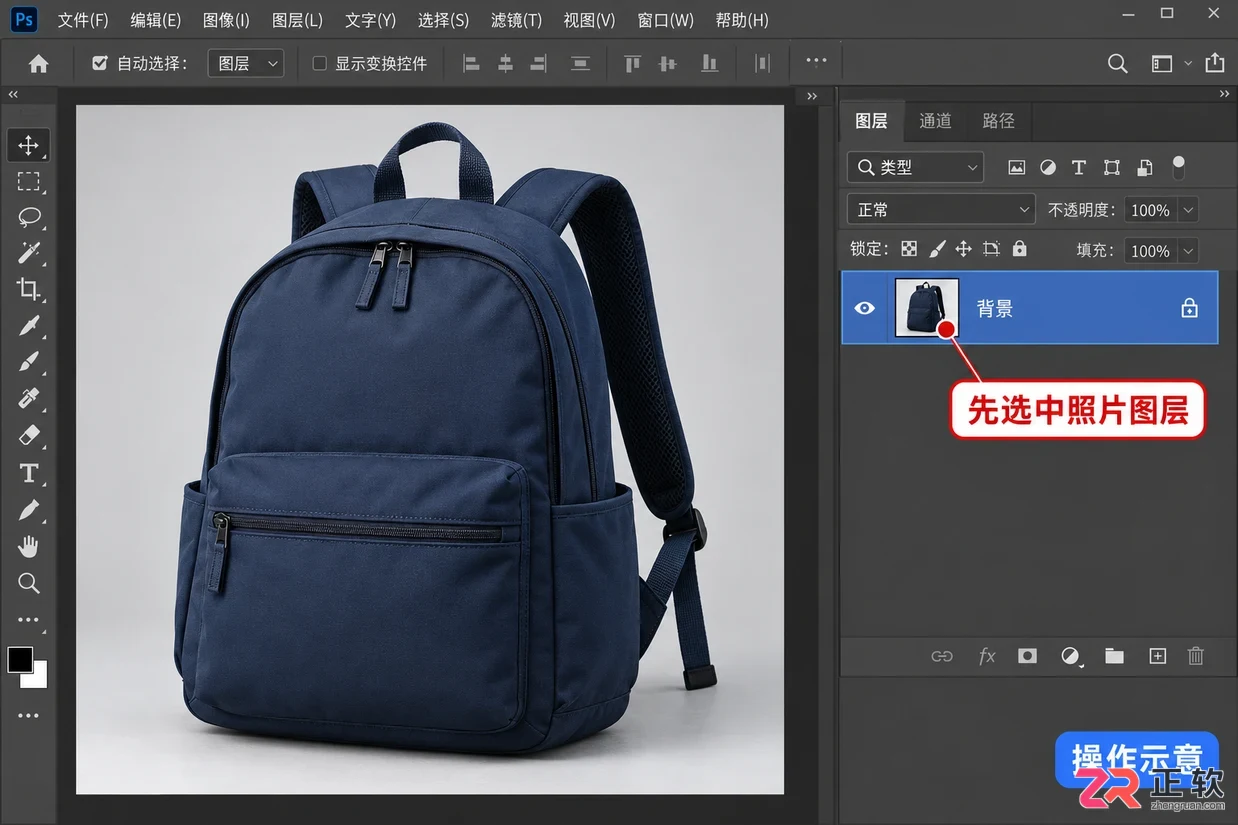Add a layer style with fx icon
The width and height of the screenshot is (1238, 825).
(986, 656)
